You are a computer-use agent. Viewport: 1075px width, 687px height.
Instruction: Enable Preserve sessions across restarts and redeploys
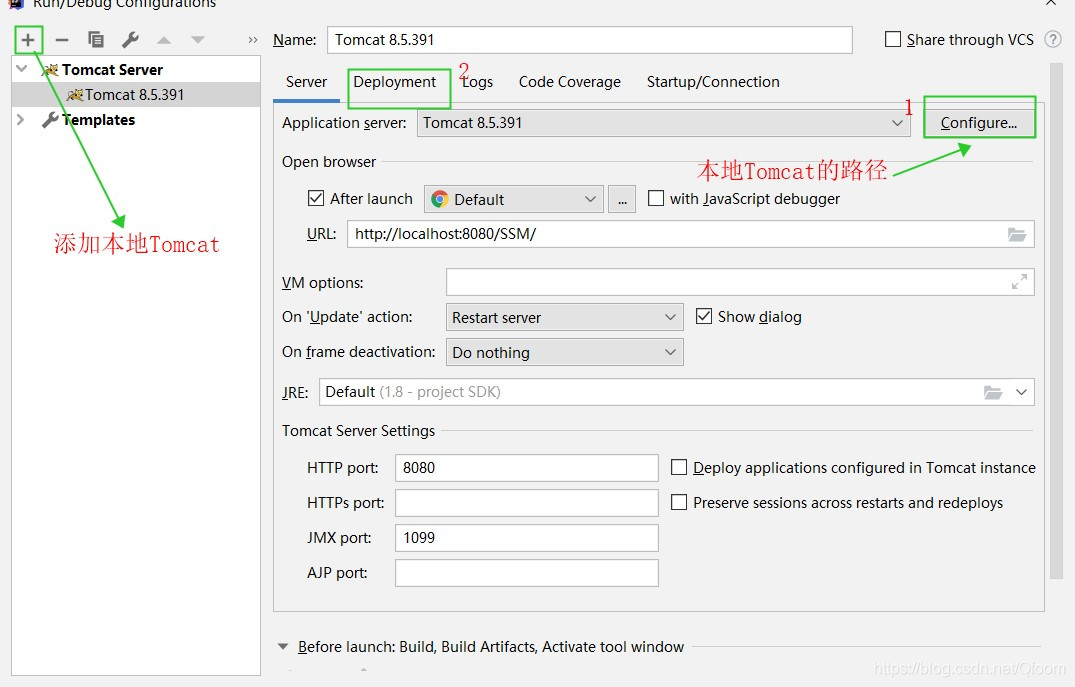(x=679, y=502)
